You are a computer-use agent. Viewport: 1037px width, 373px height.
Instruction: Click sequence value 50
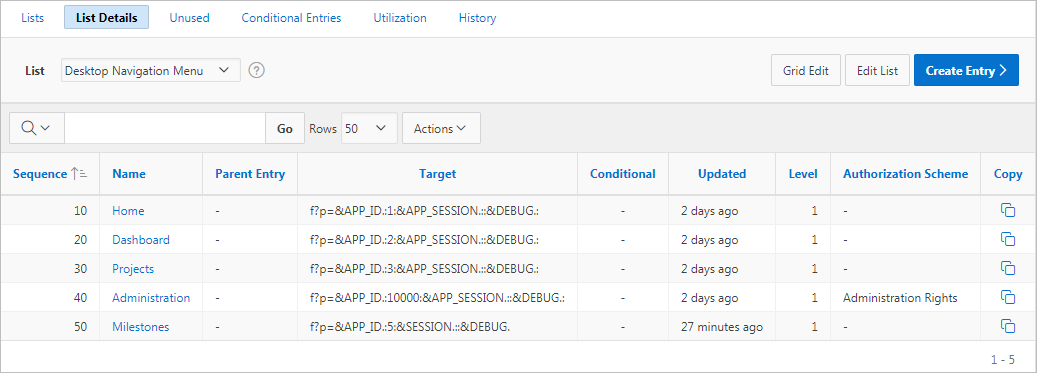(x=81, y=327)
